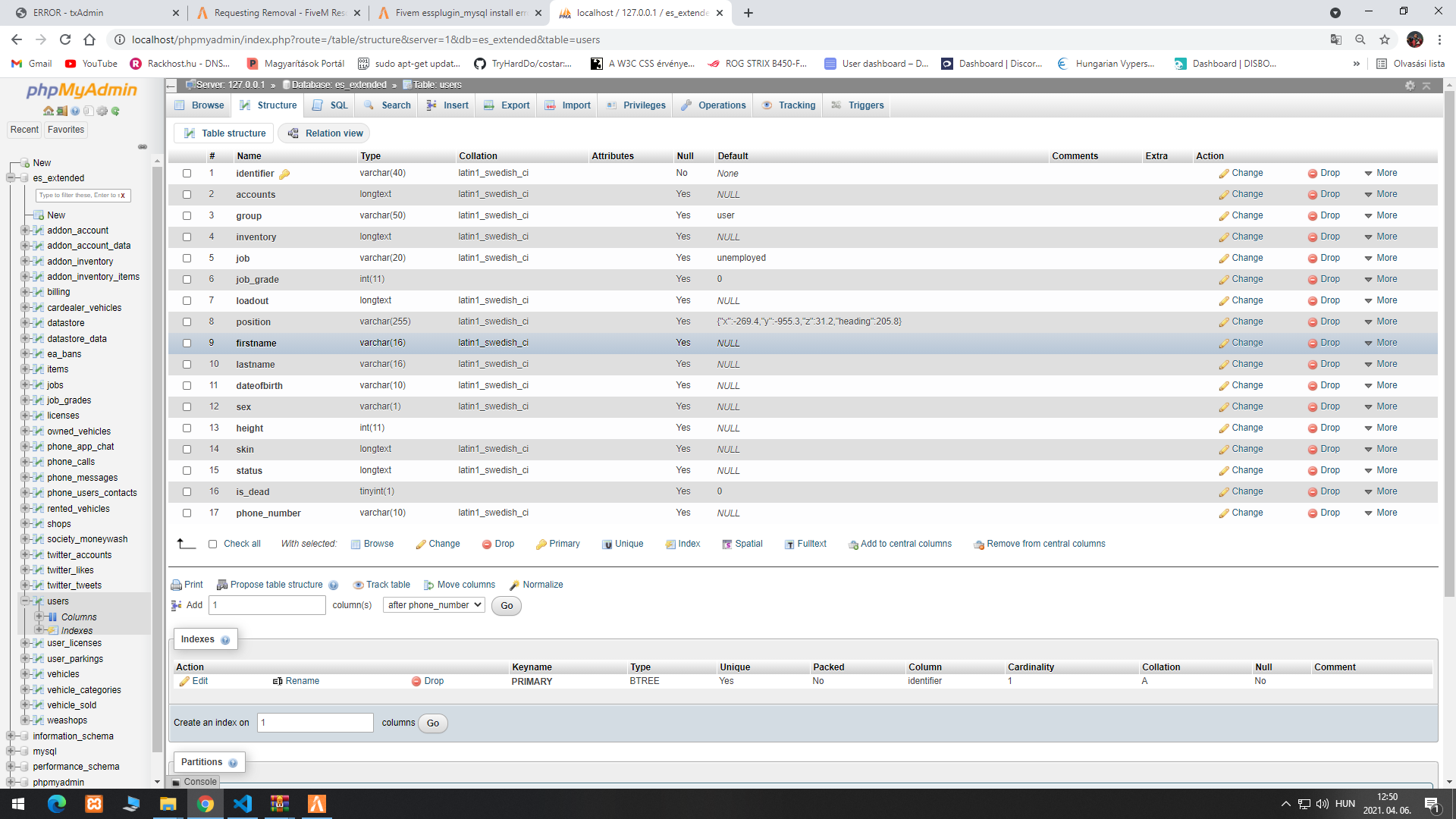1456x819 pixels.
Task: Click Indexes help question mark icon
Action: [x=225, y=640]
